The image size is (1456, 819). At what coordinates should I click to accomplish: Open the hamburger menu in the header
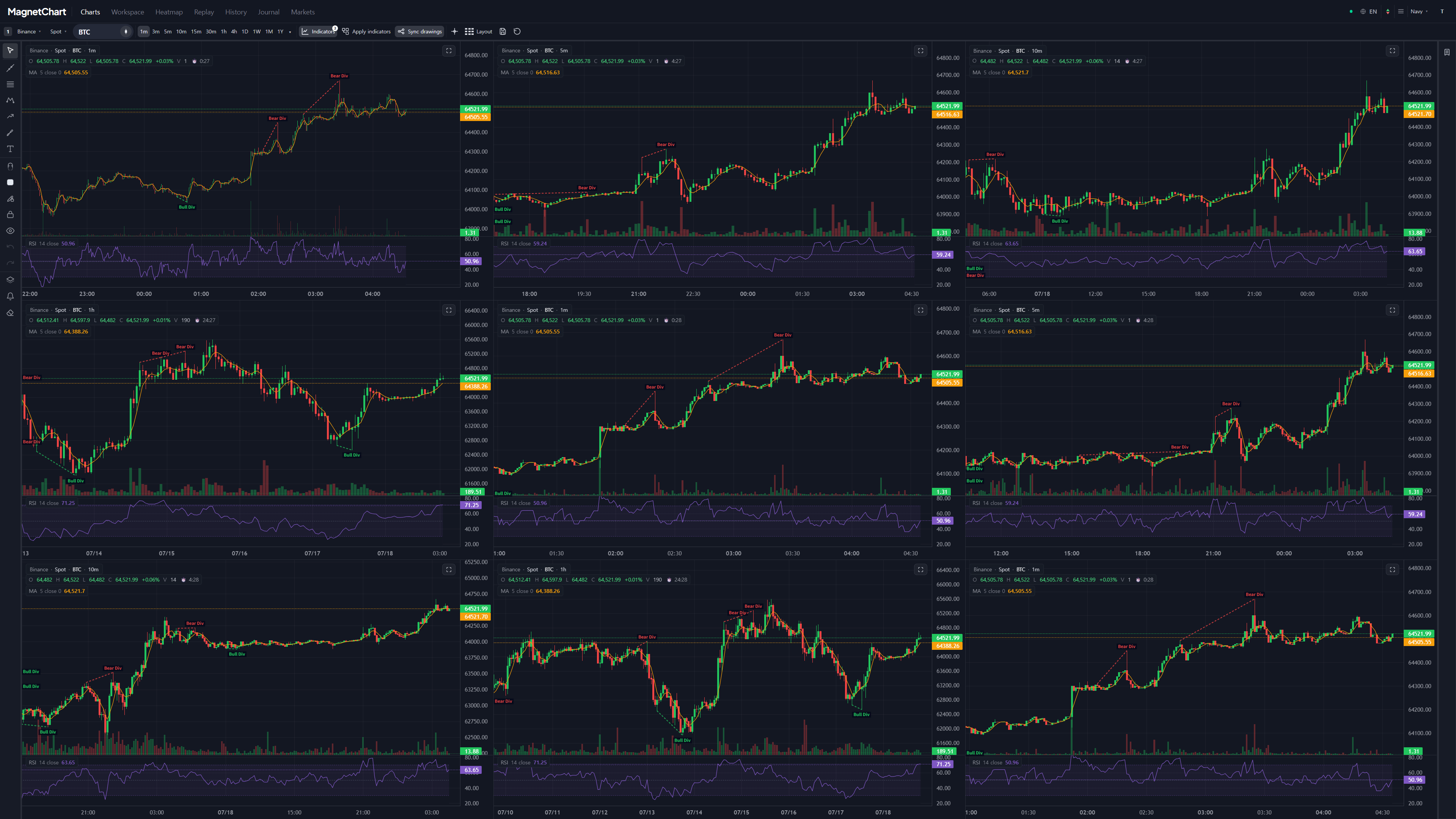click(x=1401, y=11)
